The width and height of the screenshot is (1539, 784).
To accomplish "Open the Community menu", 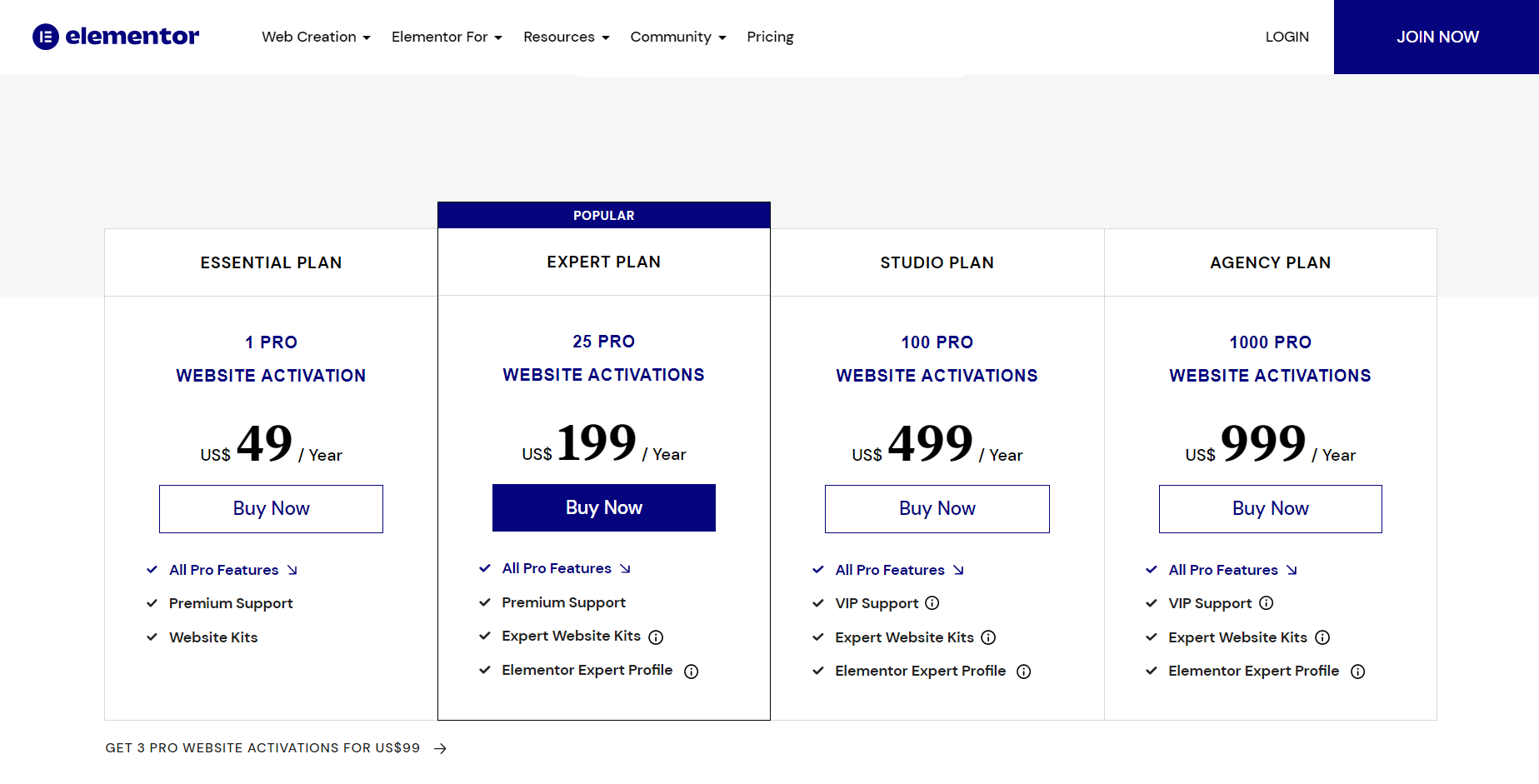I will coord(677,37).
